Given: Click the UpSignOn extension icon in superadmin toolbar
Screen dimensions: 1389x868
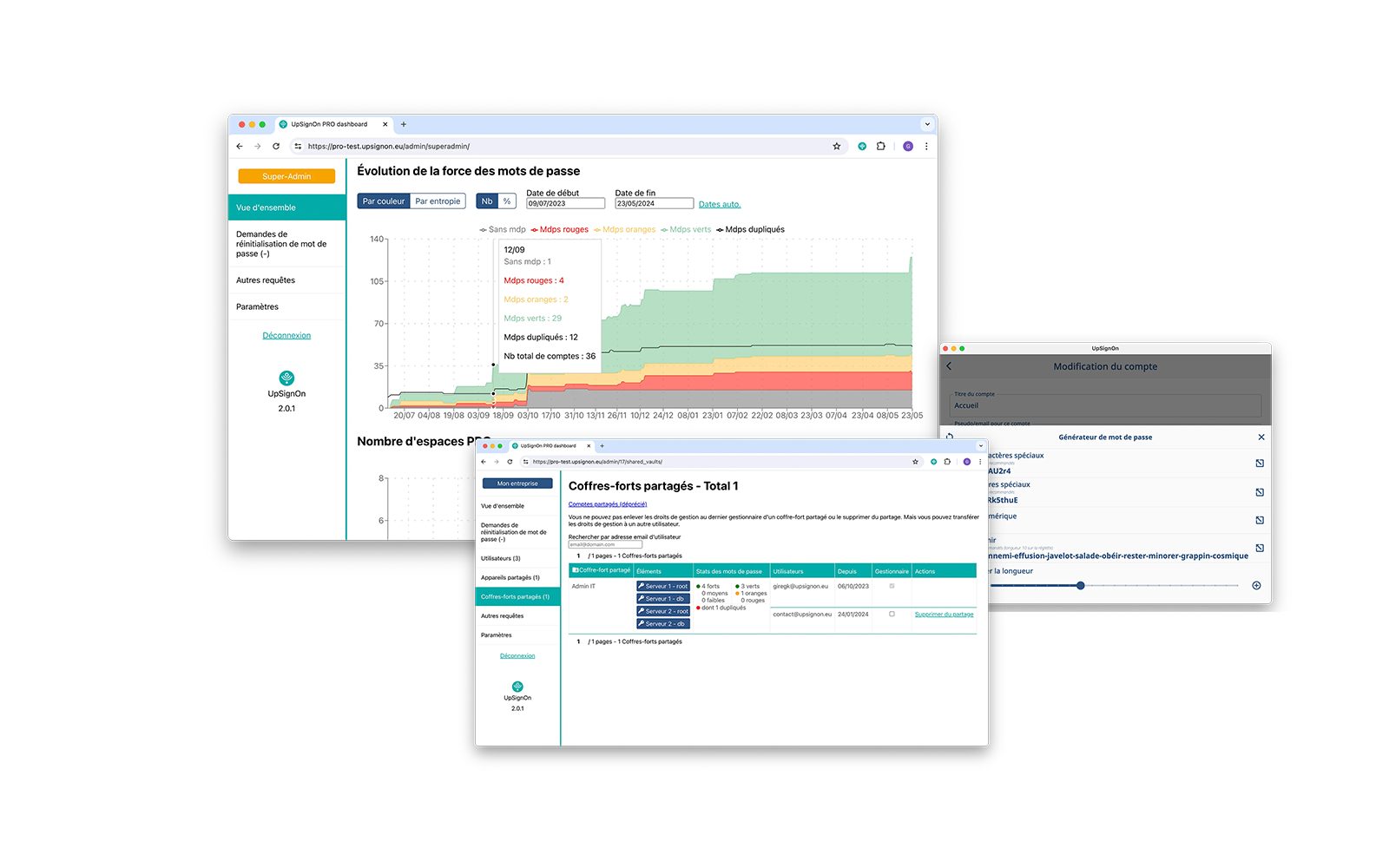Looking at the screenshot, I should [x=862, y=147].
